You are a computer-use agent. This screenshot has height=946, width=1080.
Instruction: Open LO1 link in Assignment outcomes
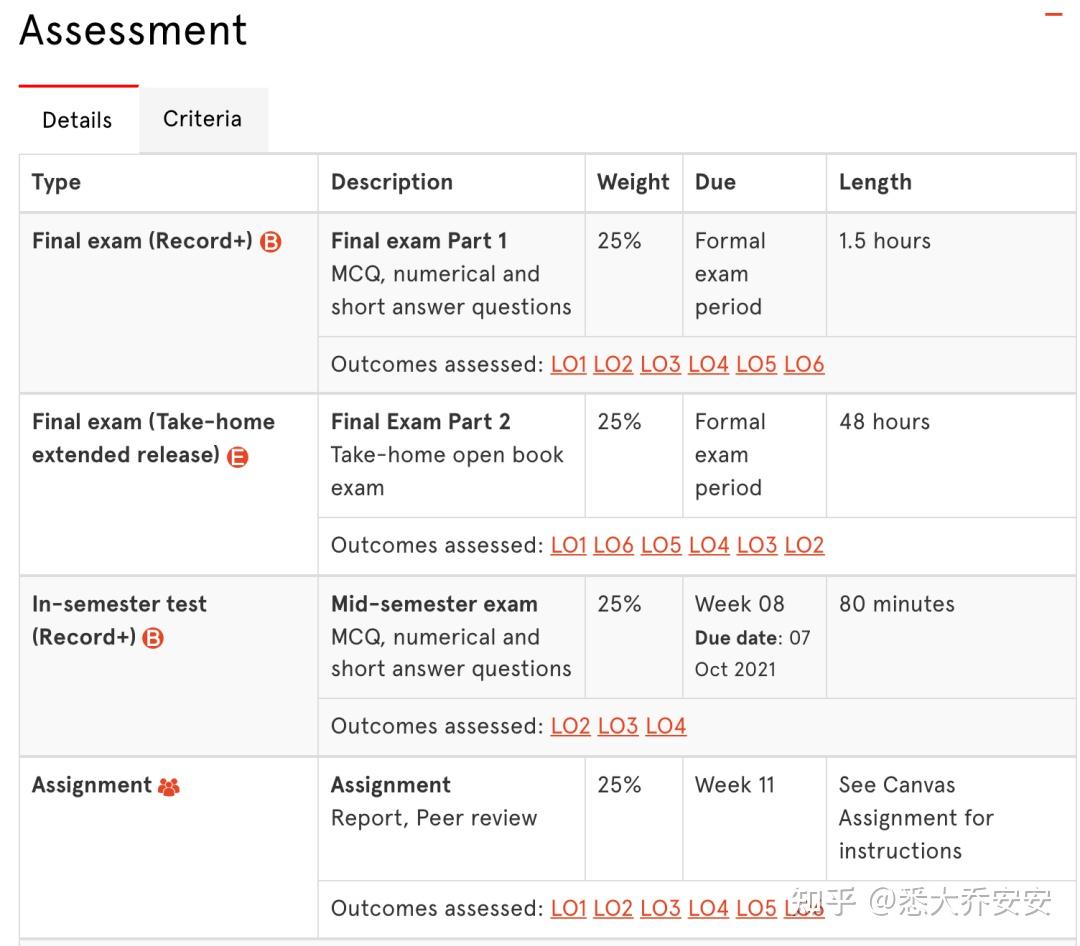568,909
